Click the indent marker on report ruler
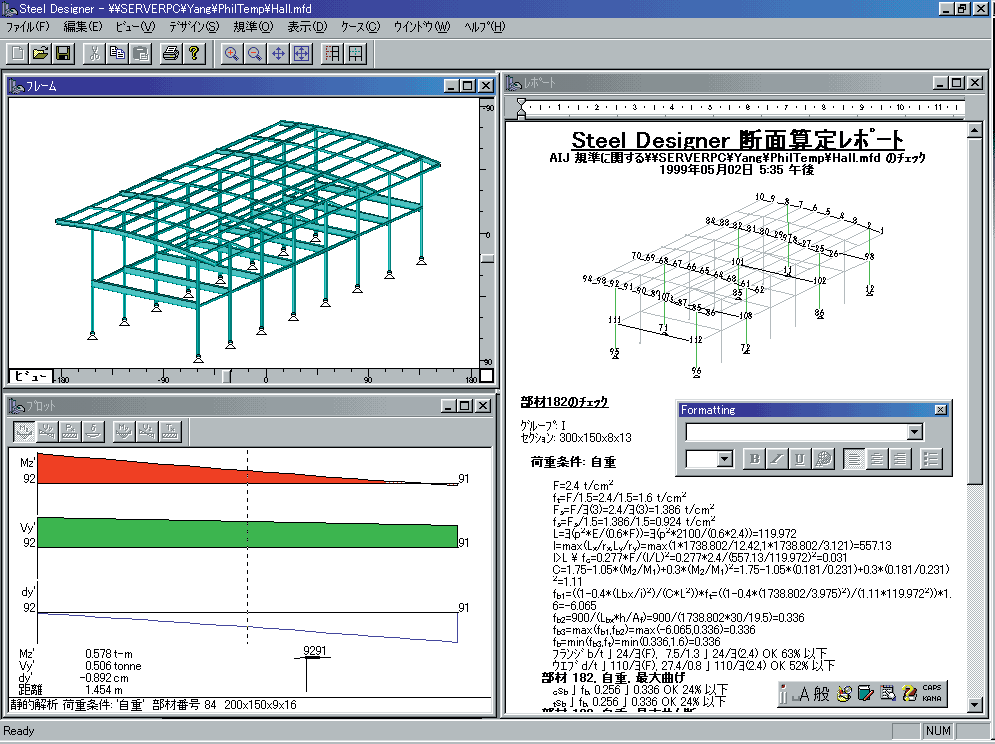The width and height of the screenshot is (995, 744). click(521, 108)
